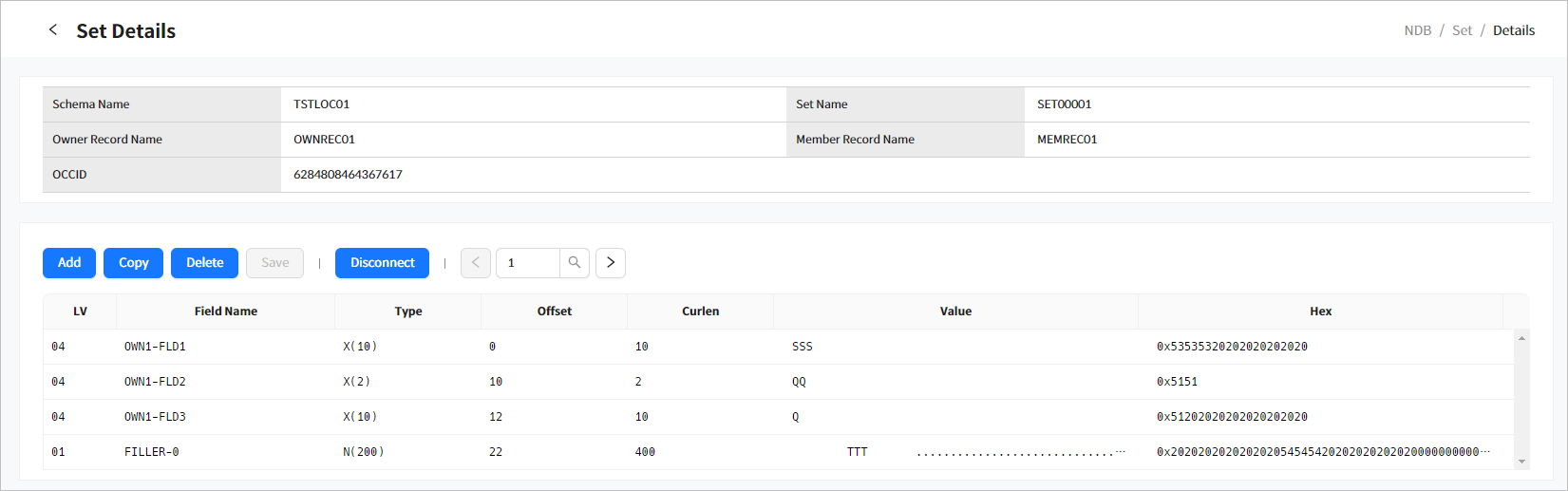Click the FILLER-0 field row
The image size is (1568, 491).
coord(152,452)
